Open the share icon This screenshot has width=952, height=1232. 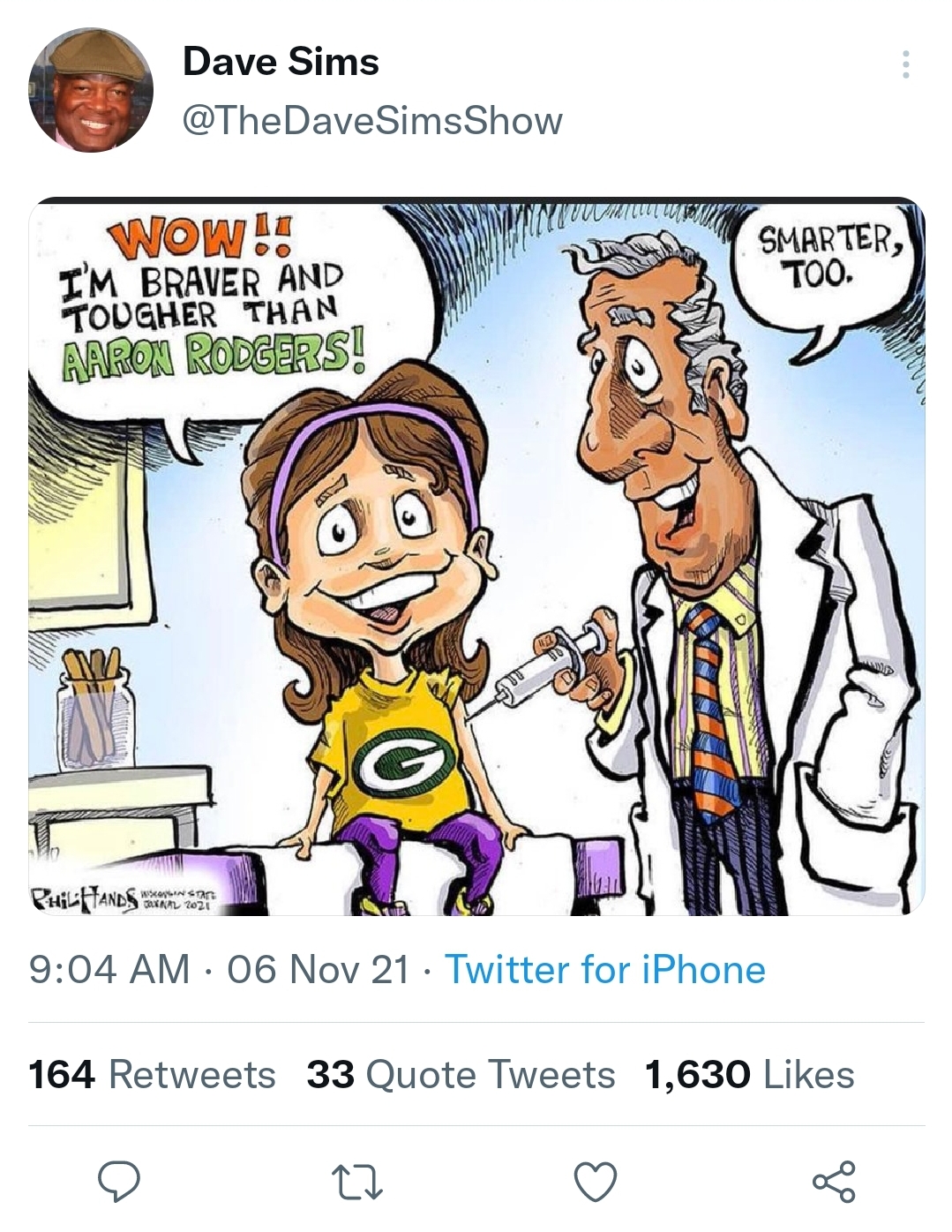(834, 1181)
